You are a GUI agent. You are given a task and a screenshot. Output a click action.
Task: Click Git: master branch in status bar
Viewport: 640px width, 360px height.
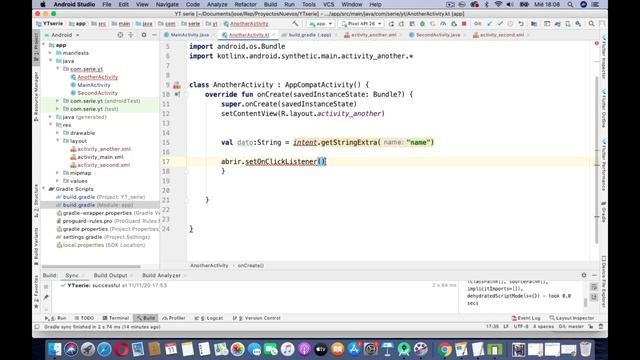coord(571,327)
